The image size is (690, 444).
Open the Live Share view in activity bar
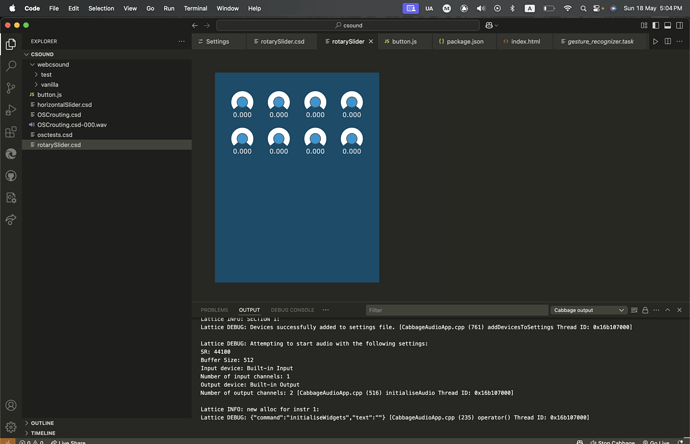click(11, 220)
